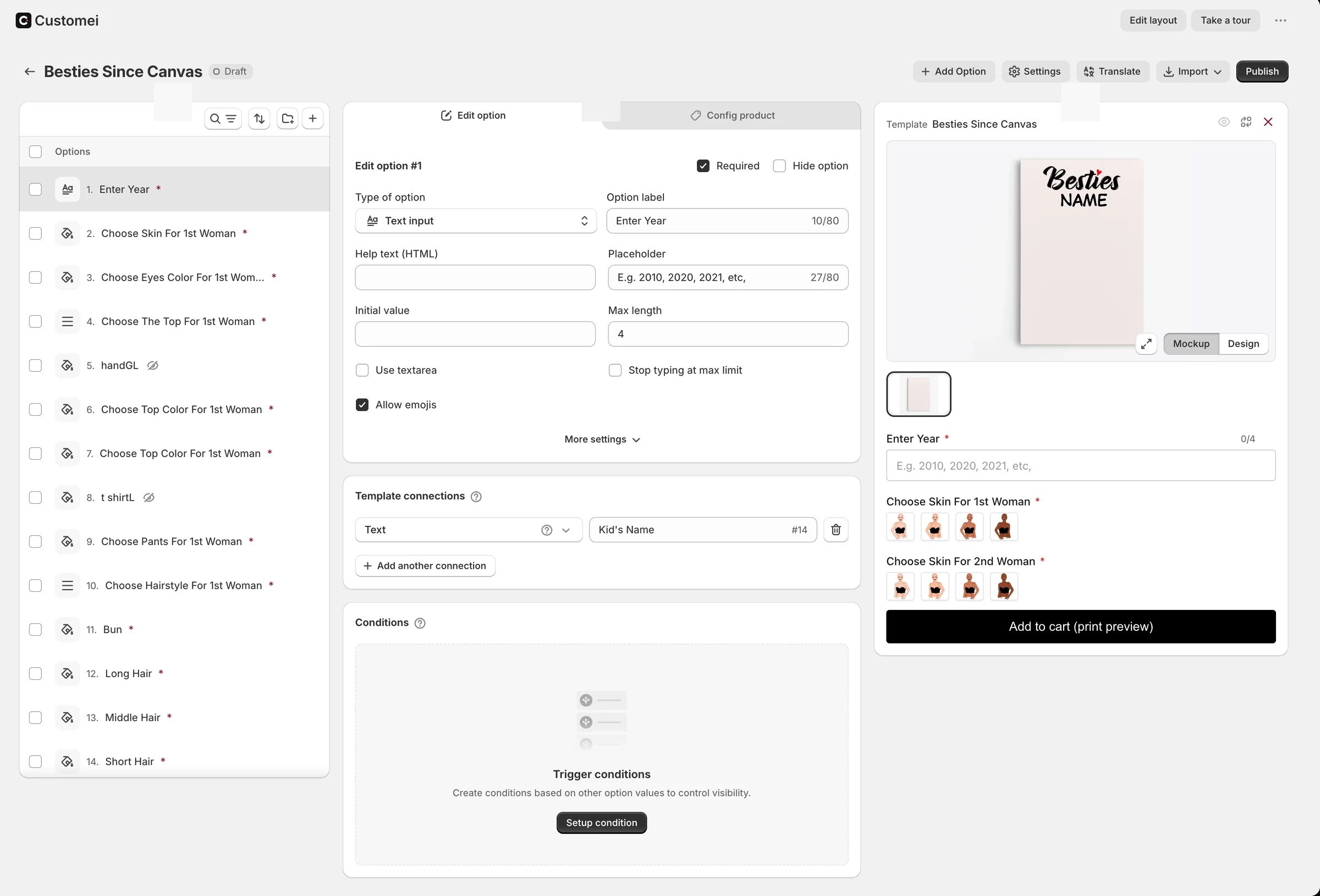Close the Template preview panel
The image size is (1320, 896).
[1268, 122]
